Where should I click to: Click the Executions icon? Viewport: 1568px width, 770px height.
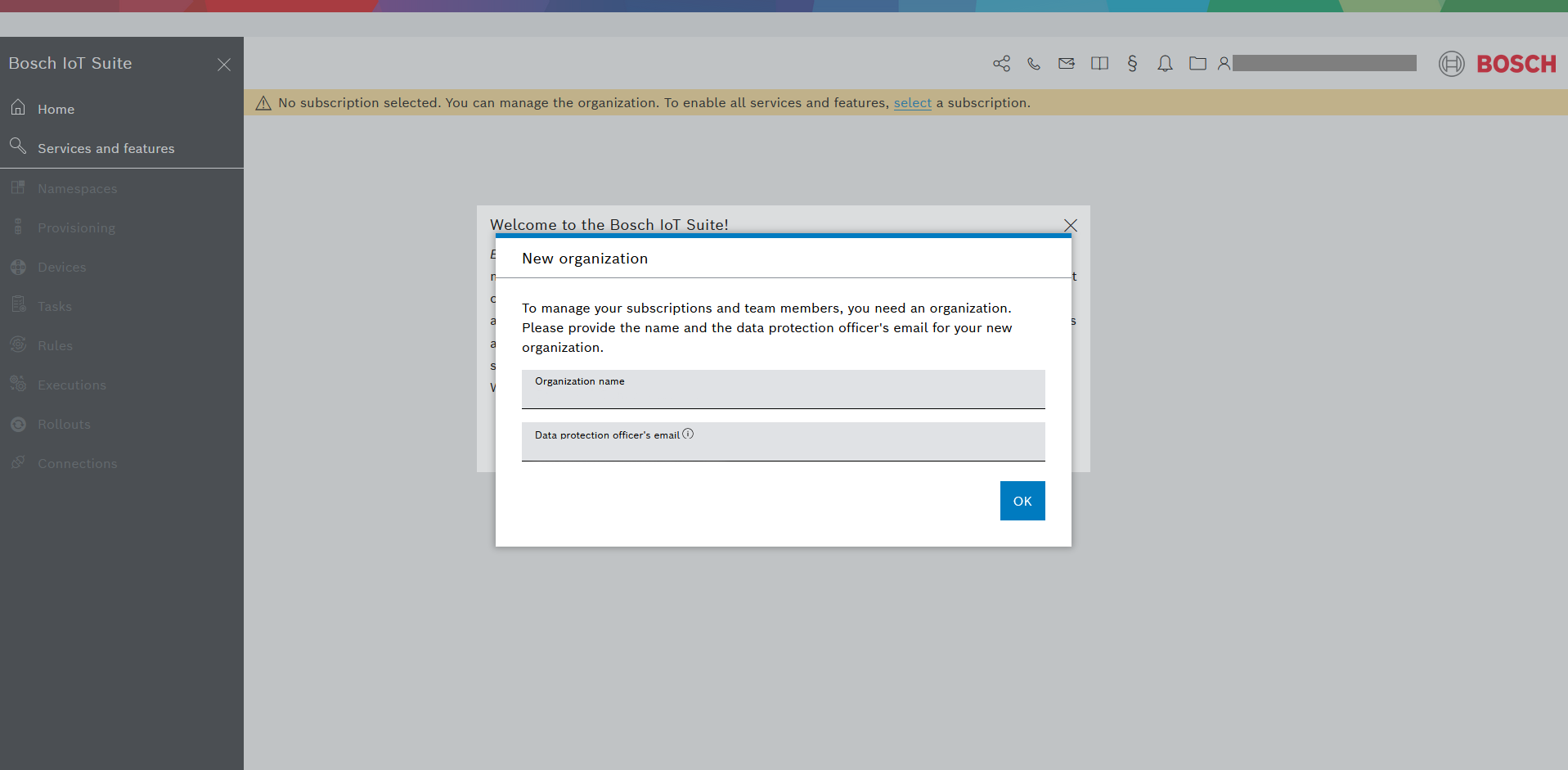pos(18,383)
